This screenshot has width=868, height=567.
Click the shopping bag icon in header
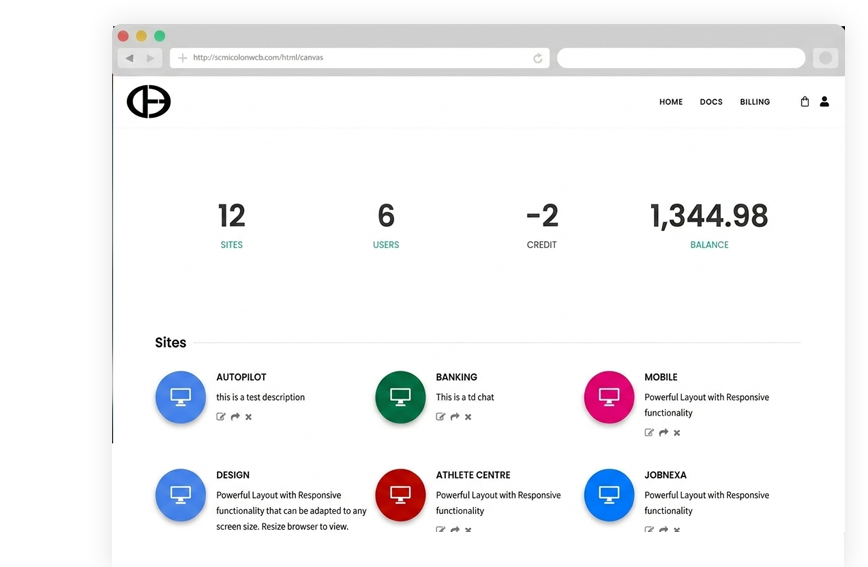805,102
